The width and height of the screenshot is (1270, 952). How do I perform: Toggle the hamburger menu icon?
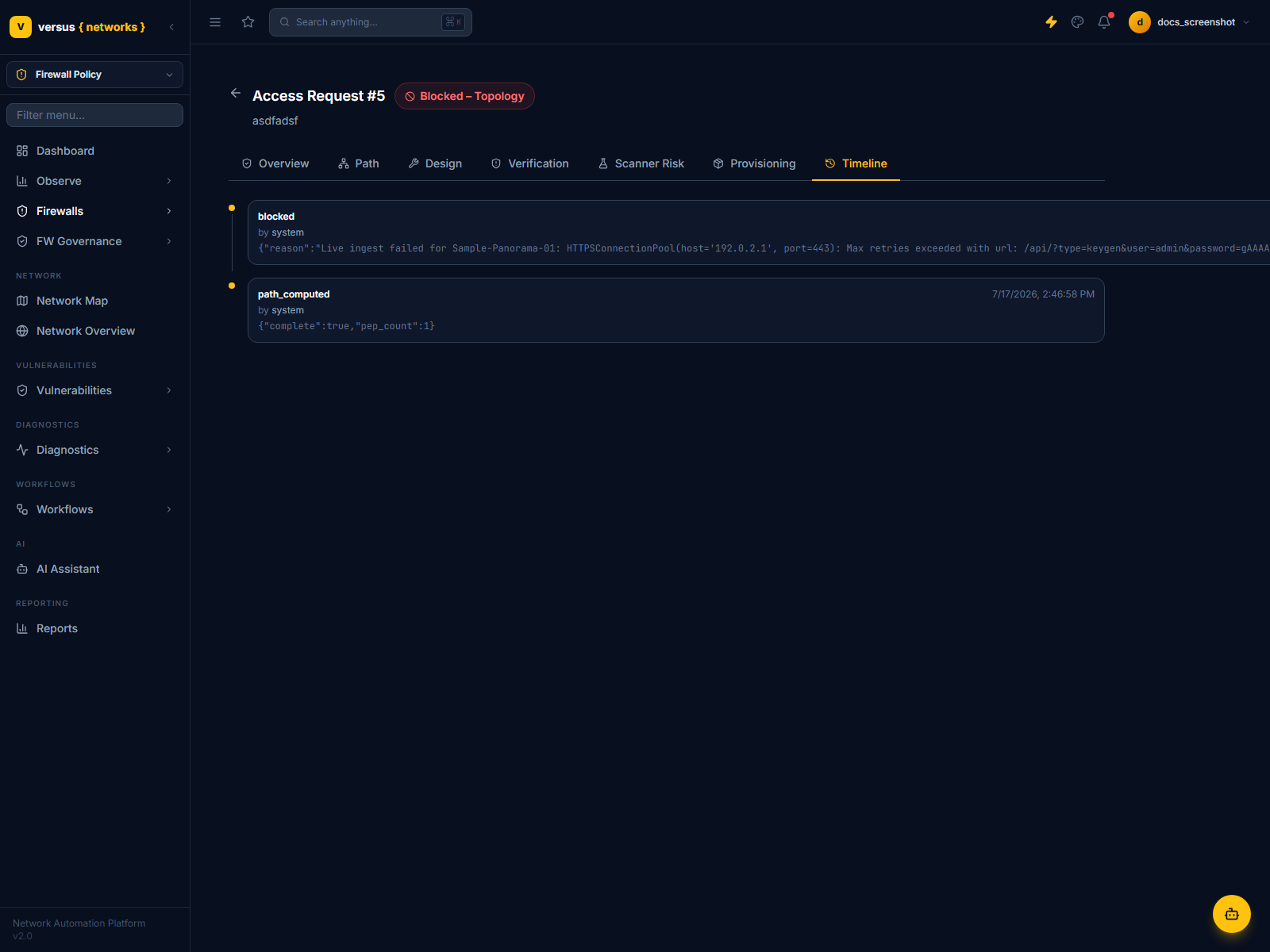[x=215, y=22]
